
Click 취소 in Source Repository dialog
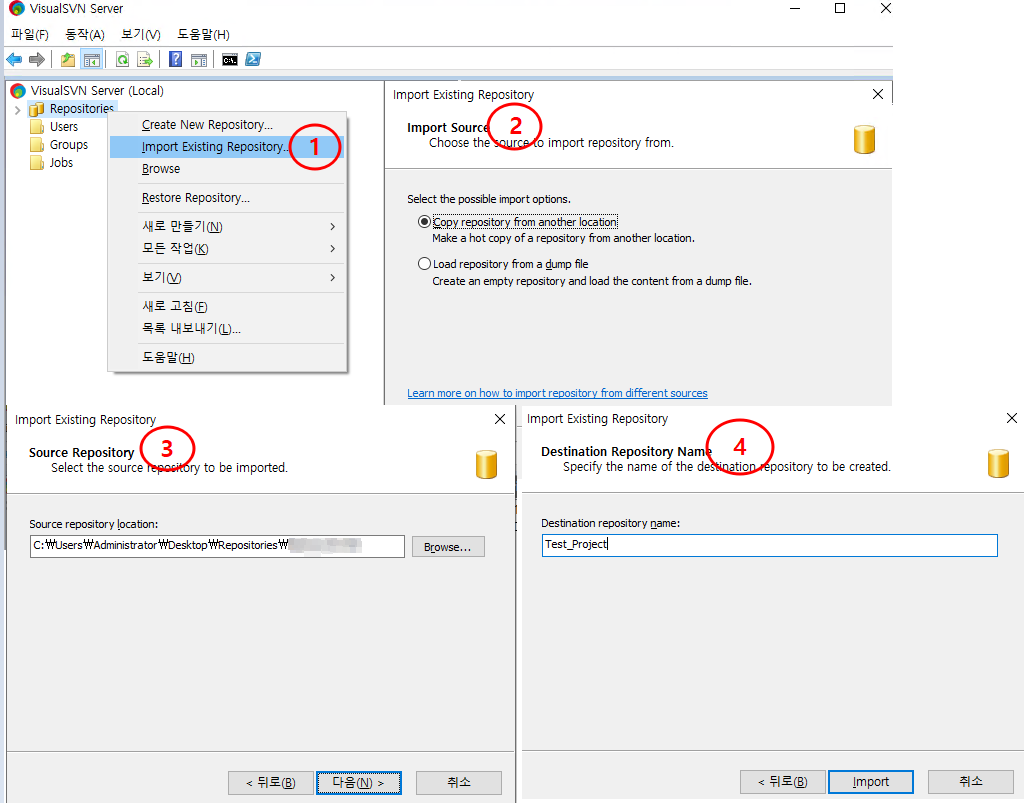point(459,783)
